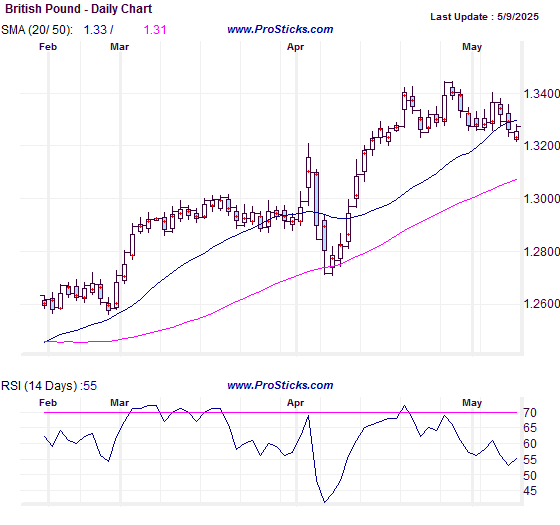560x525 pixels.
Task: Click the Apr month label on the price chart
Action: [x=295, y=47]
